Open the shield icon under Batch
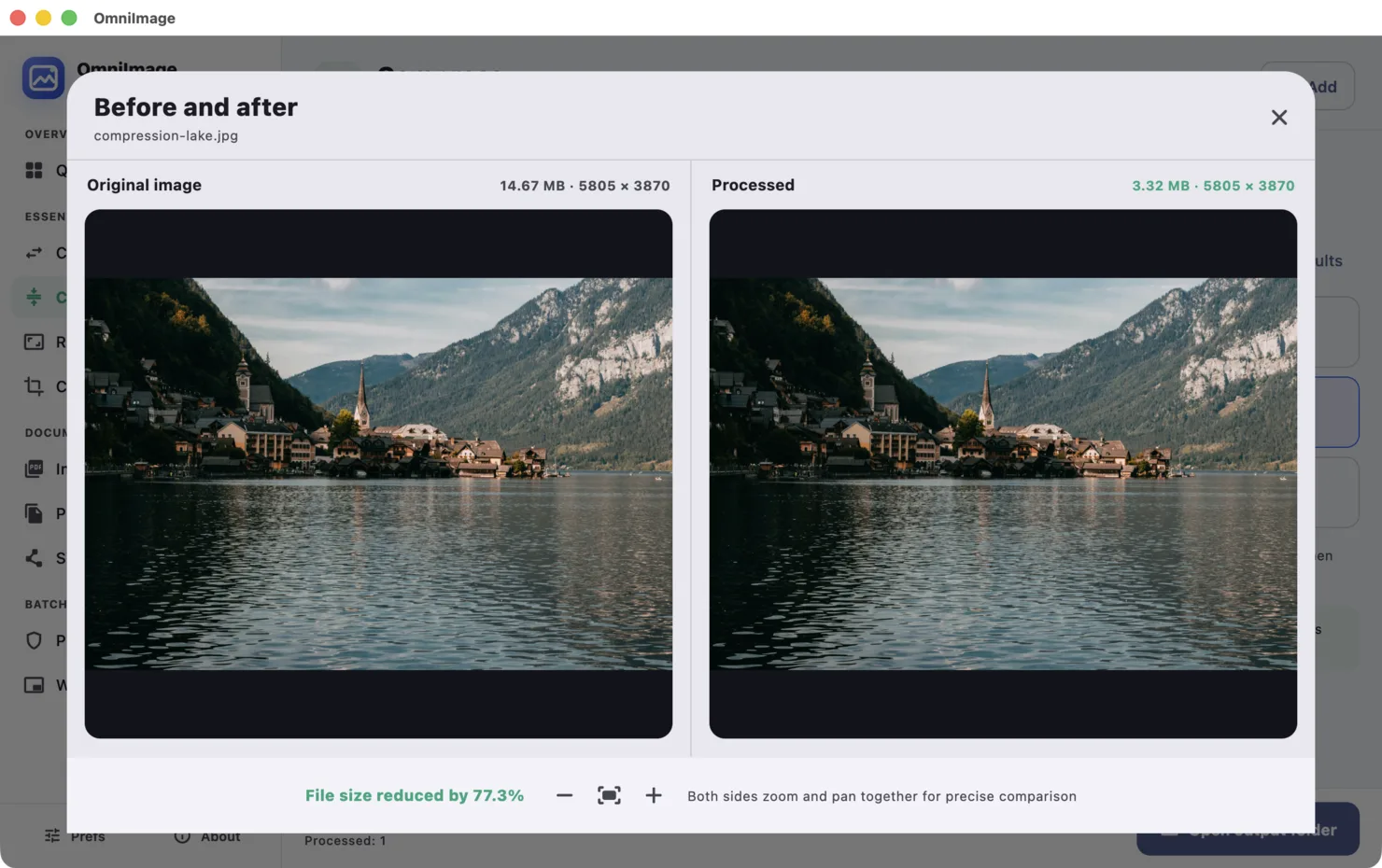 point(35,640)
